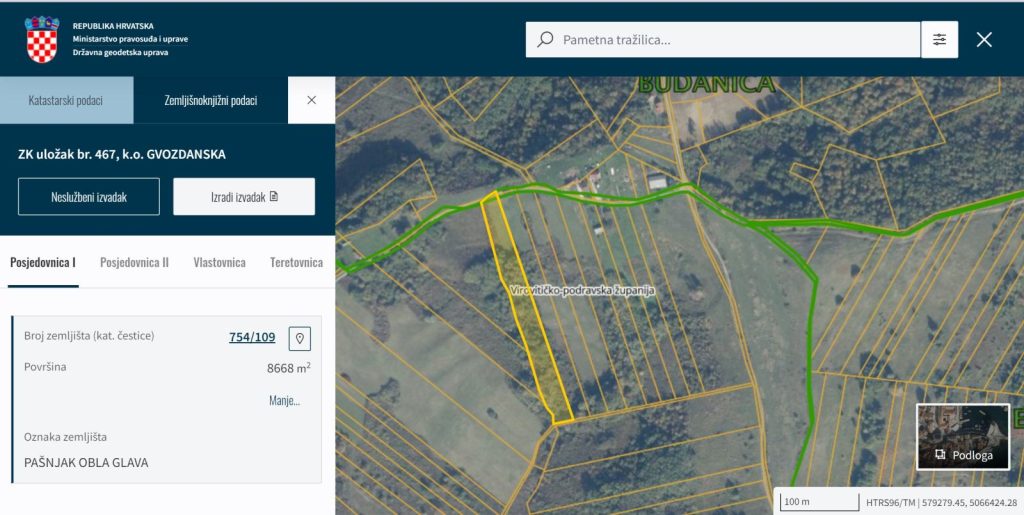Switch to Vlastovnica tab

pos(219,263)
